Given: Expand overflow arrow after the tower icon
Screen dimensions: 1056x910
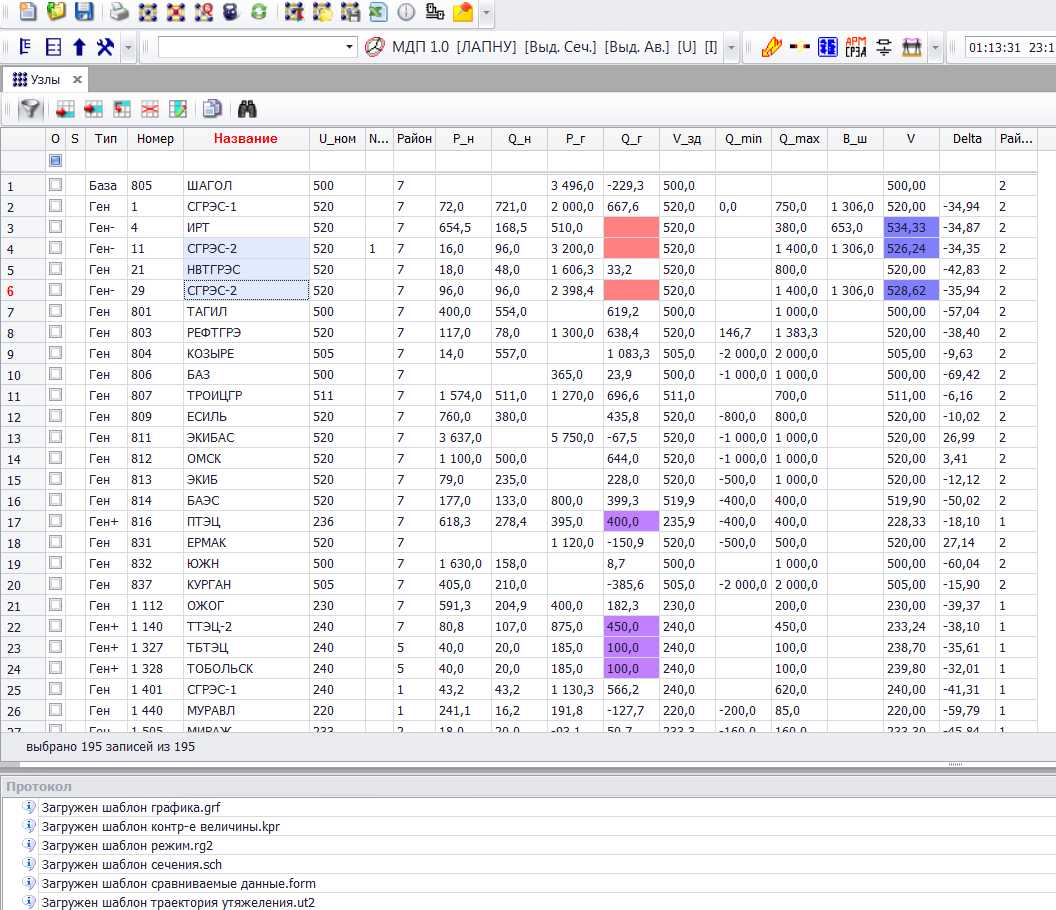Looking at the screenshot, I should pyautogui.click(x=935, y=48).
